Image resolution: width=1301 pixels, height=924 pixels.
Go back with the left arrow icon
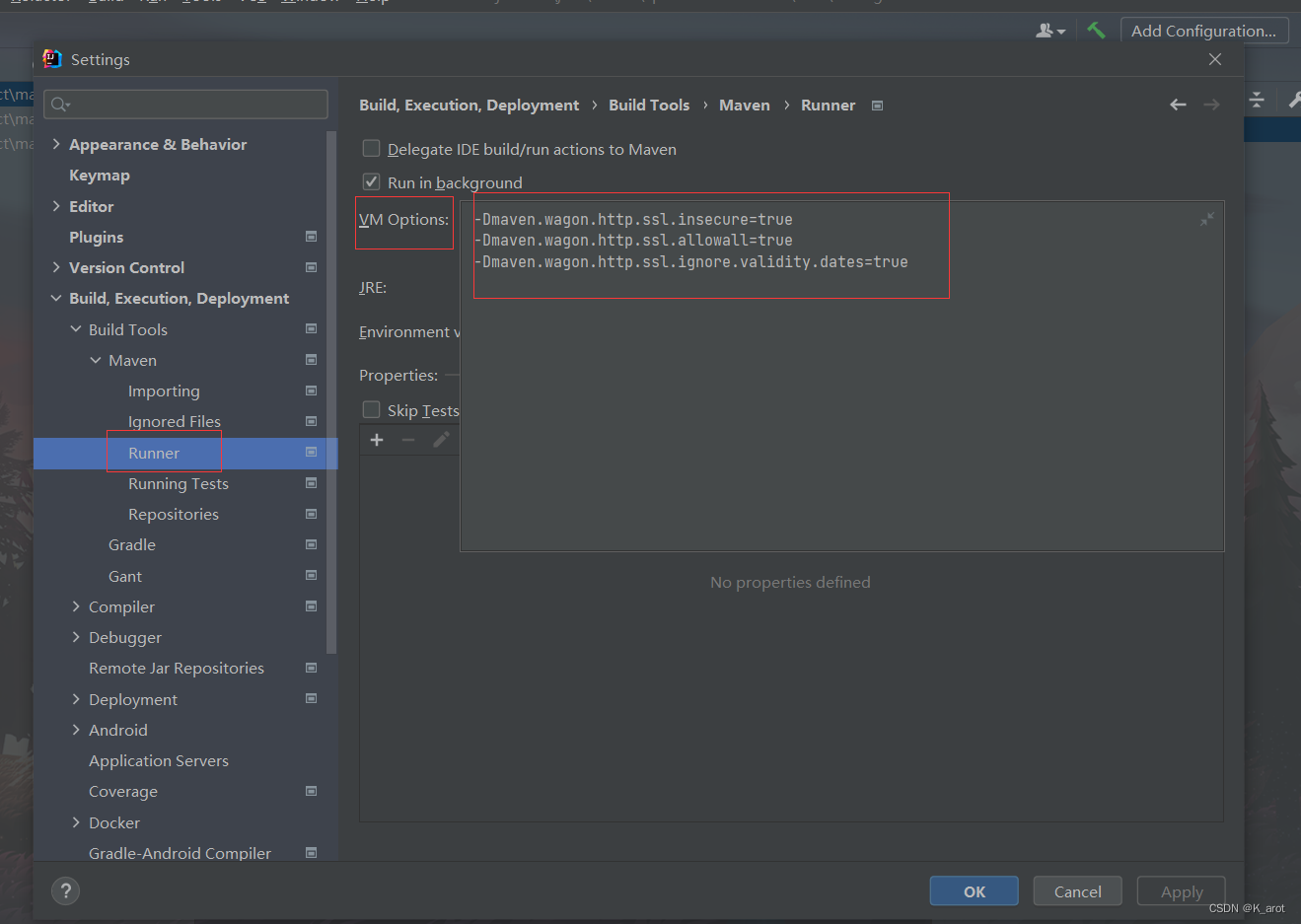point(1178,105)
